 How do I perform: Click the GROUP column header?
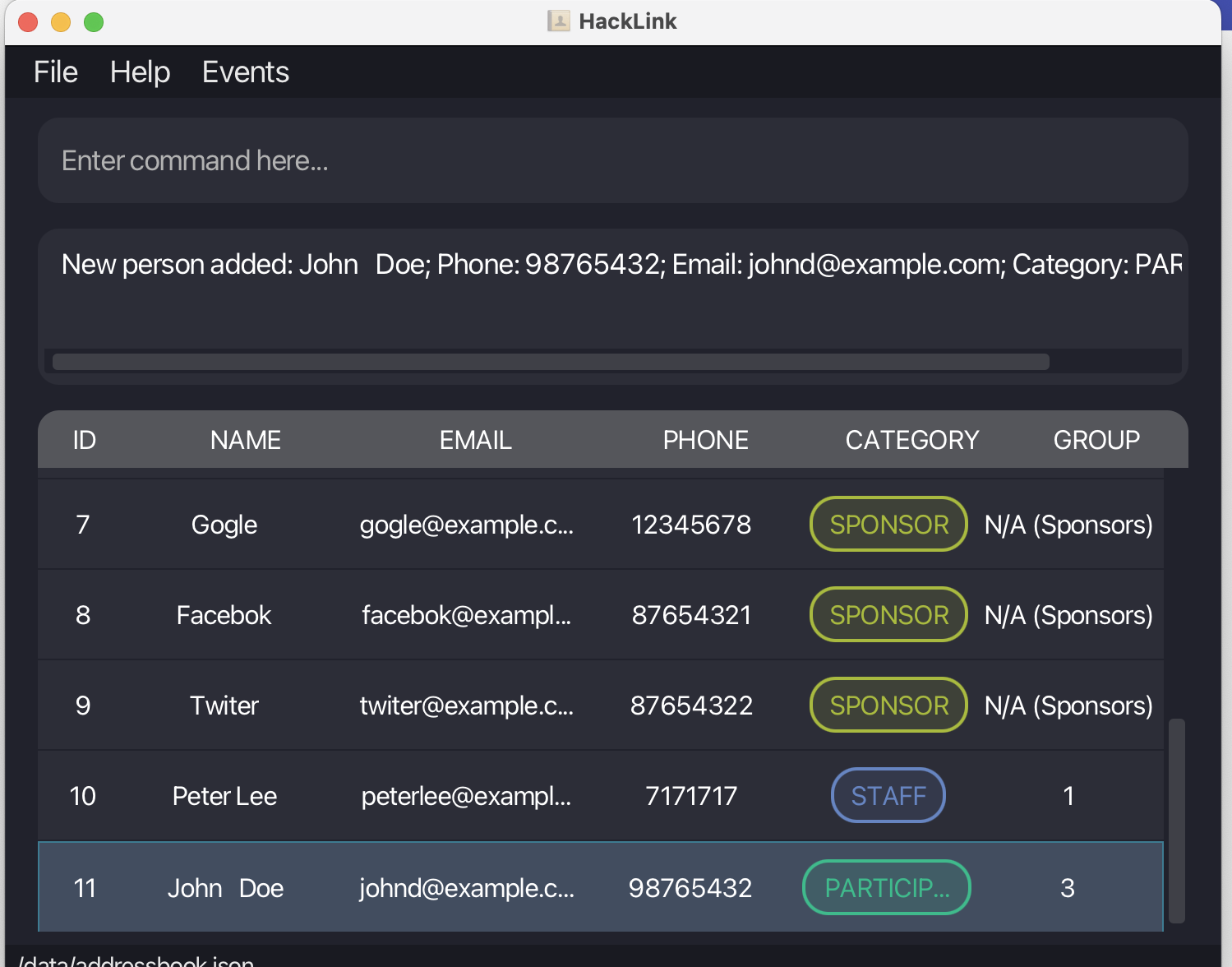tap(1097, 440)
